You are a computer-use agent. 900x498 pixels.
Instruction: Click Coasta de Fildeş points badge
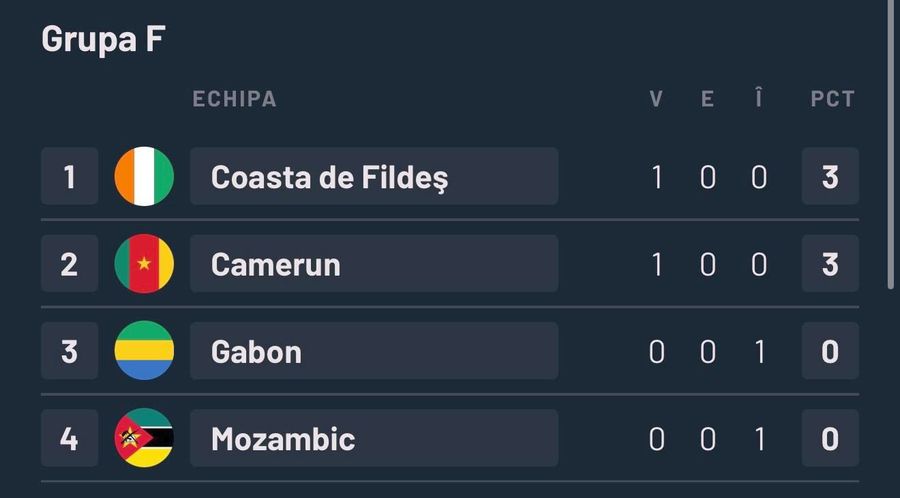pyautogui.click(x=830, y=177)
